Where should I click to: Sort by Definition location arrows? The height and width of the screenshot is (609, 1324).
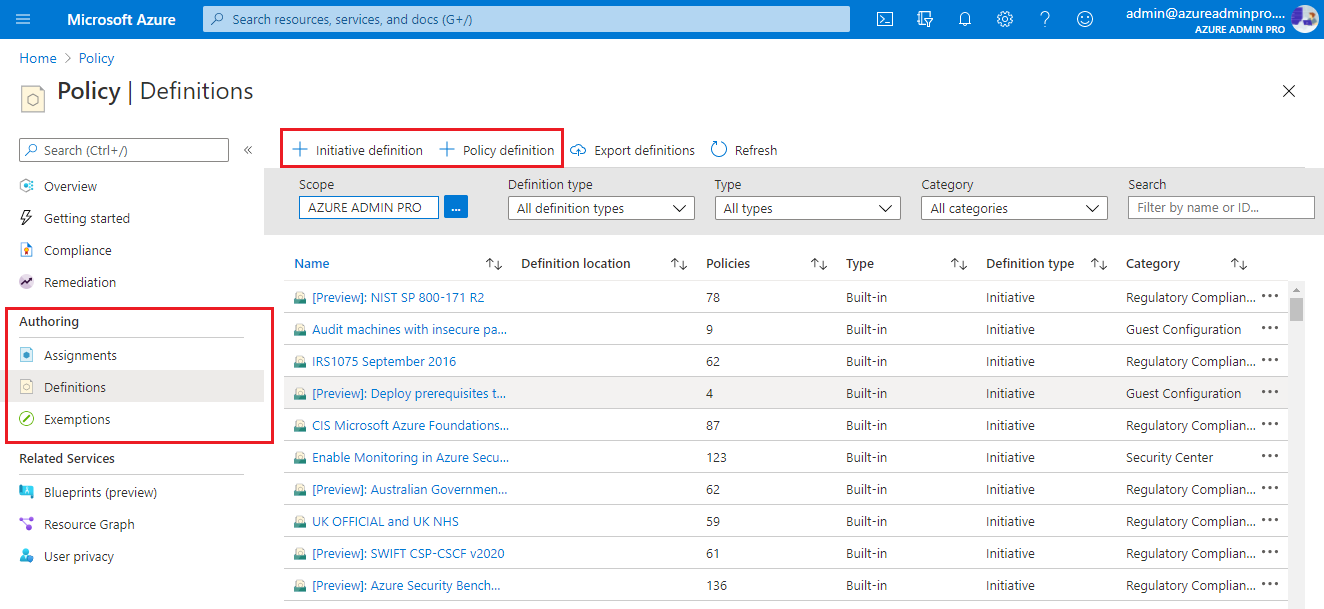679,264
